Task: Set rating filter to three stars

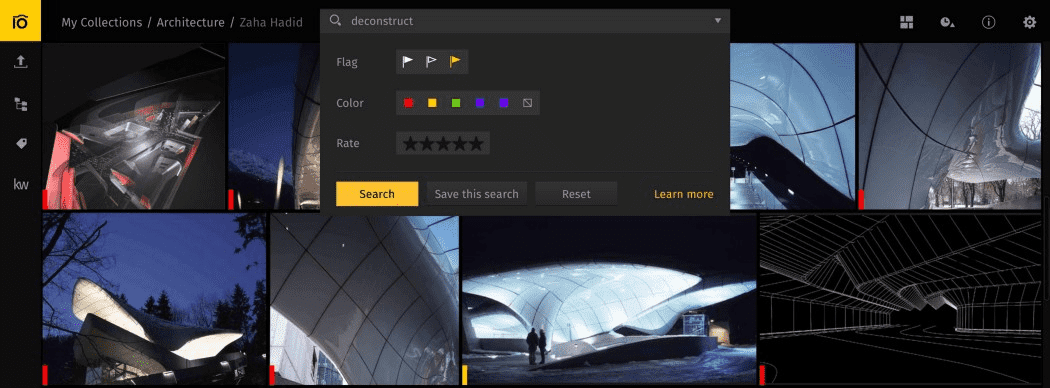Action: 443,143
